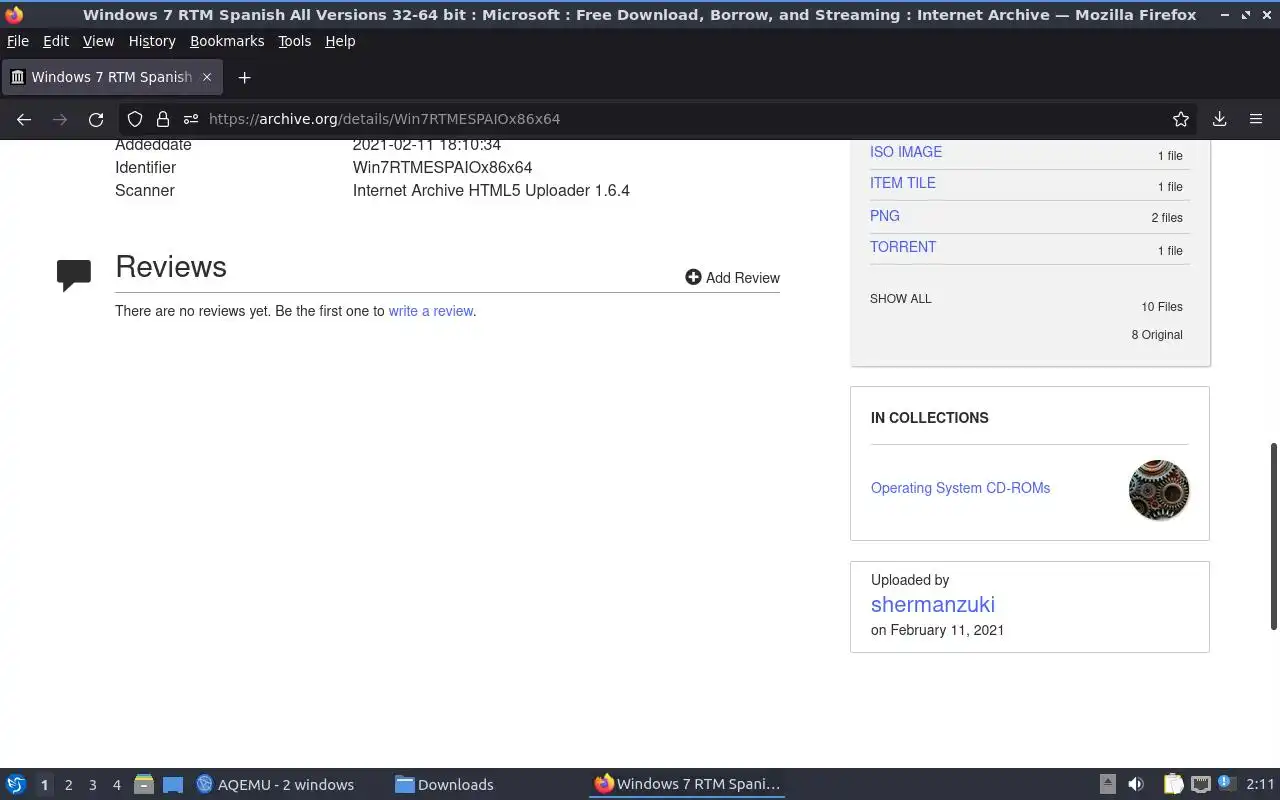The height and width of the screenshot is (800, 1280).
Task: Switch to Downloads folder taskbar window
Action: click(x=445, y=784)
